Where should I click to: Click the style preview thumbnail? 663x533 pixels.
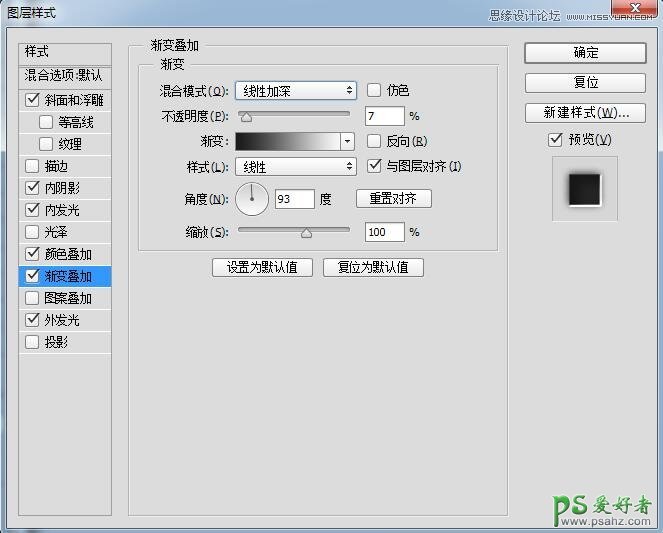click(x=584, y=187)
